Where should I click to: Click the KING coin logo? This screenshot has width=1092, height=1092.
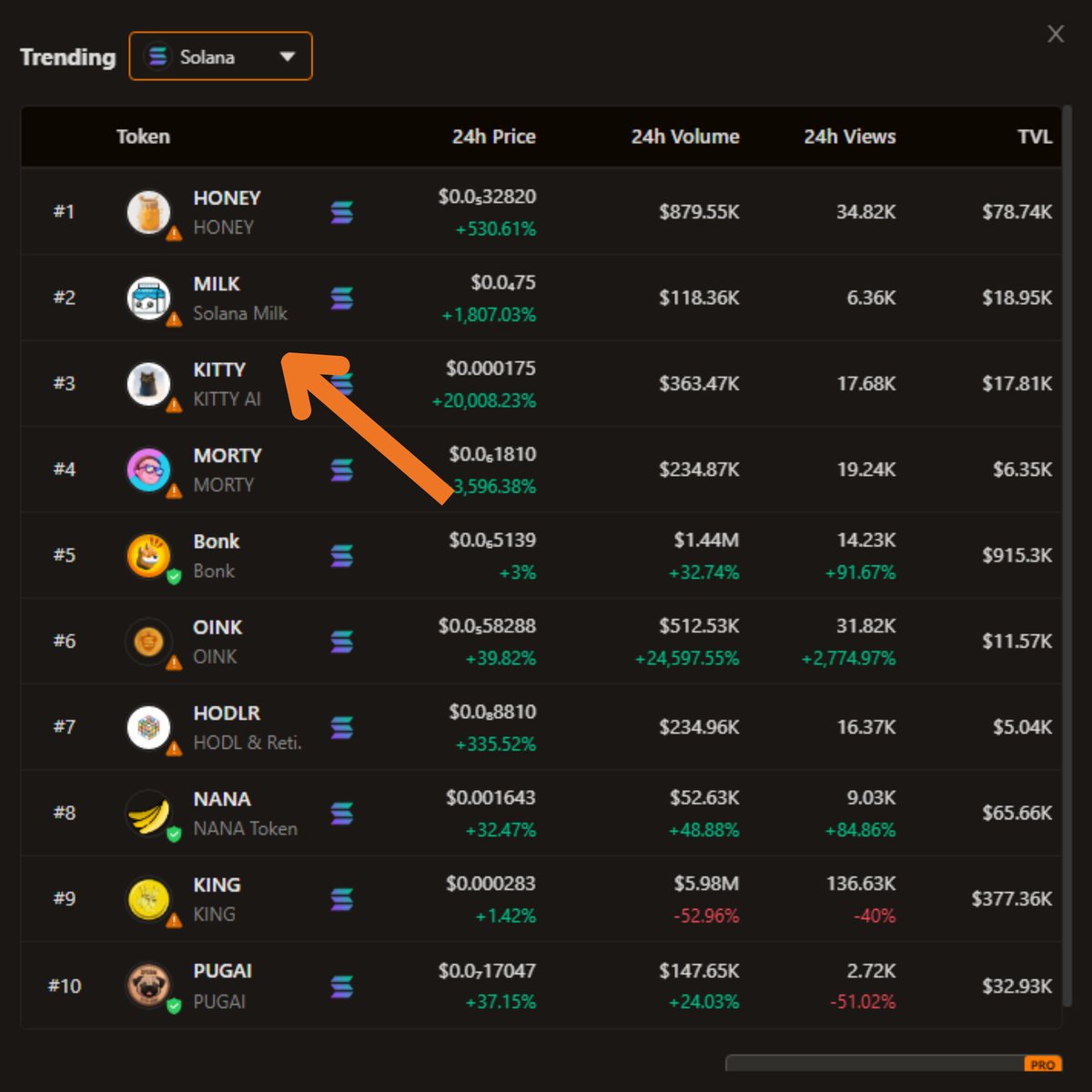pos(148,899)
